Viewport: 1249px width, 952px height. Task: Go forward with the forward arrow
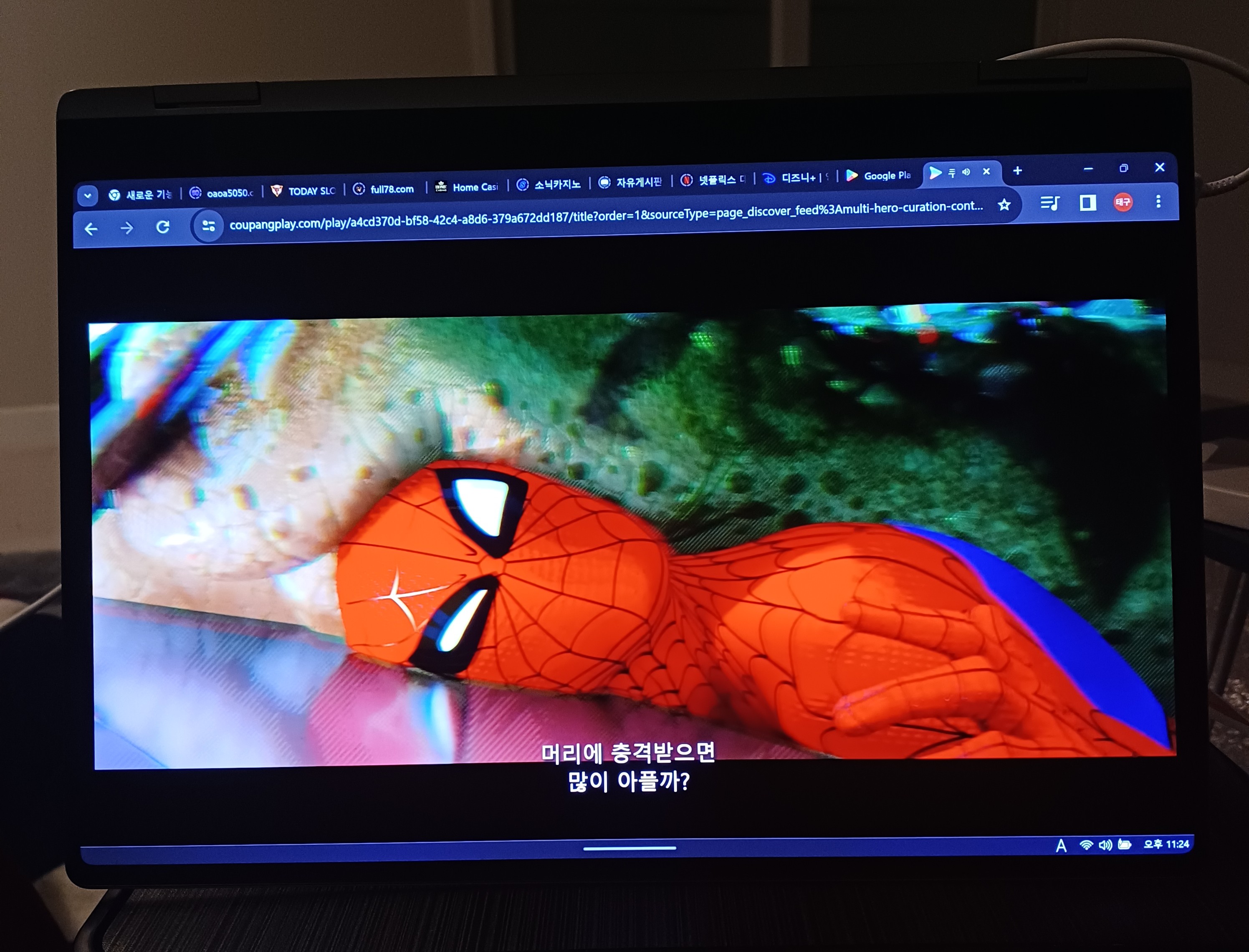[127, 228]
